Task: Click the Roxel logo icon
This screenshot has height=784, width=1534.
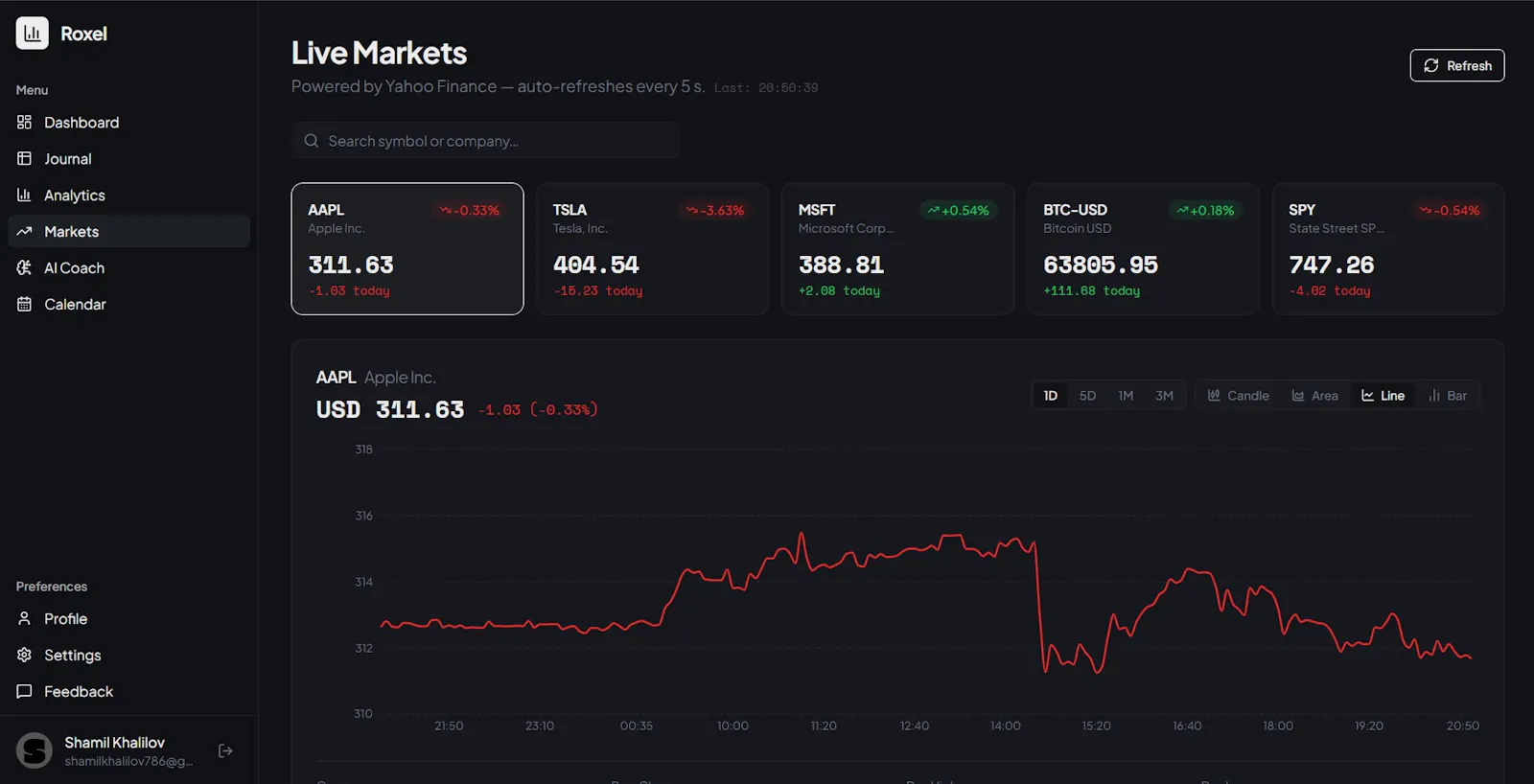Action: pyautogui.click(x=33, y=34)
